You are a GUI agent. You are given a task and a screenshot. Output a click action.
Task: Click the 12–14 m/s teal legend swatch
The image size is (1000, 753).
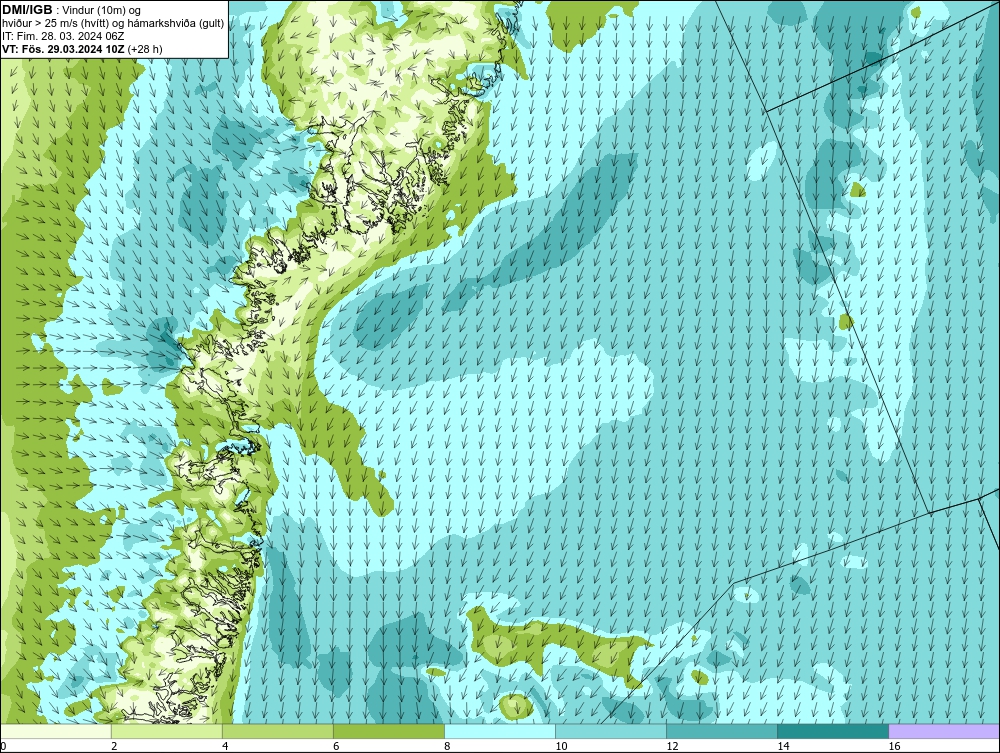722,731
